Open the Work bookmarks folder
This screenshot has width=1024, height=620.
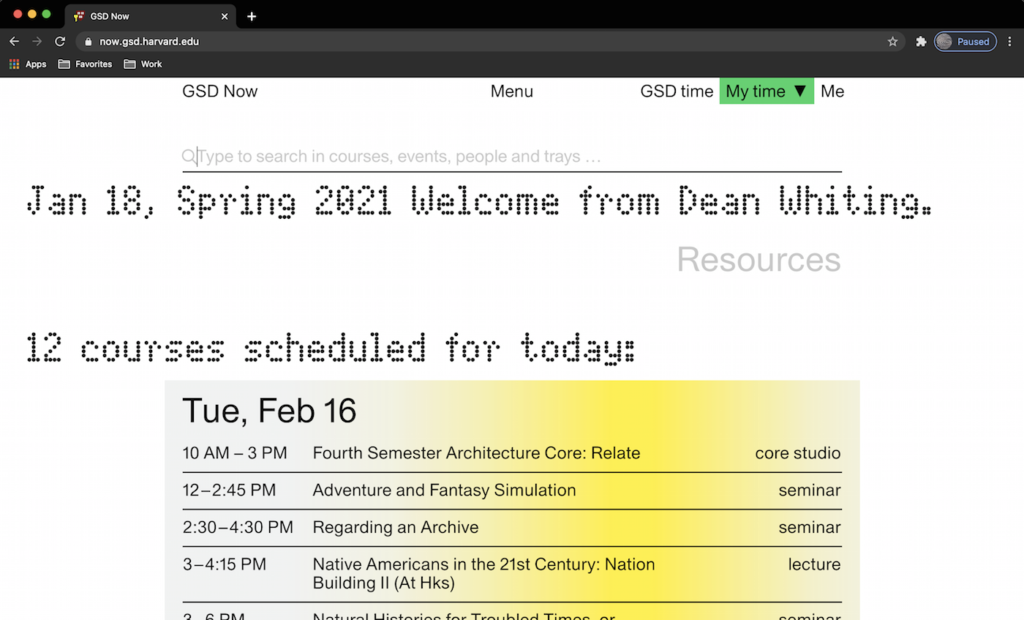pyautogui.click(x=143, y=64)
